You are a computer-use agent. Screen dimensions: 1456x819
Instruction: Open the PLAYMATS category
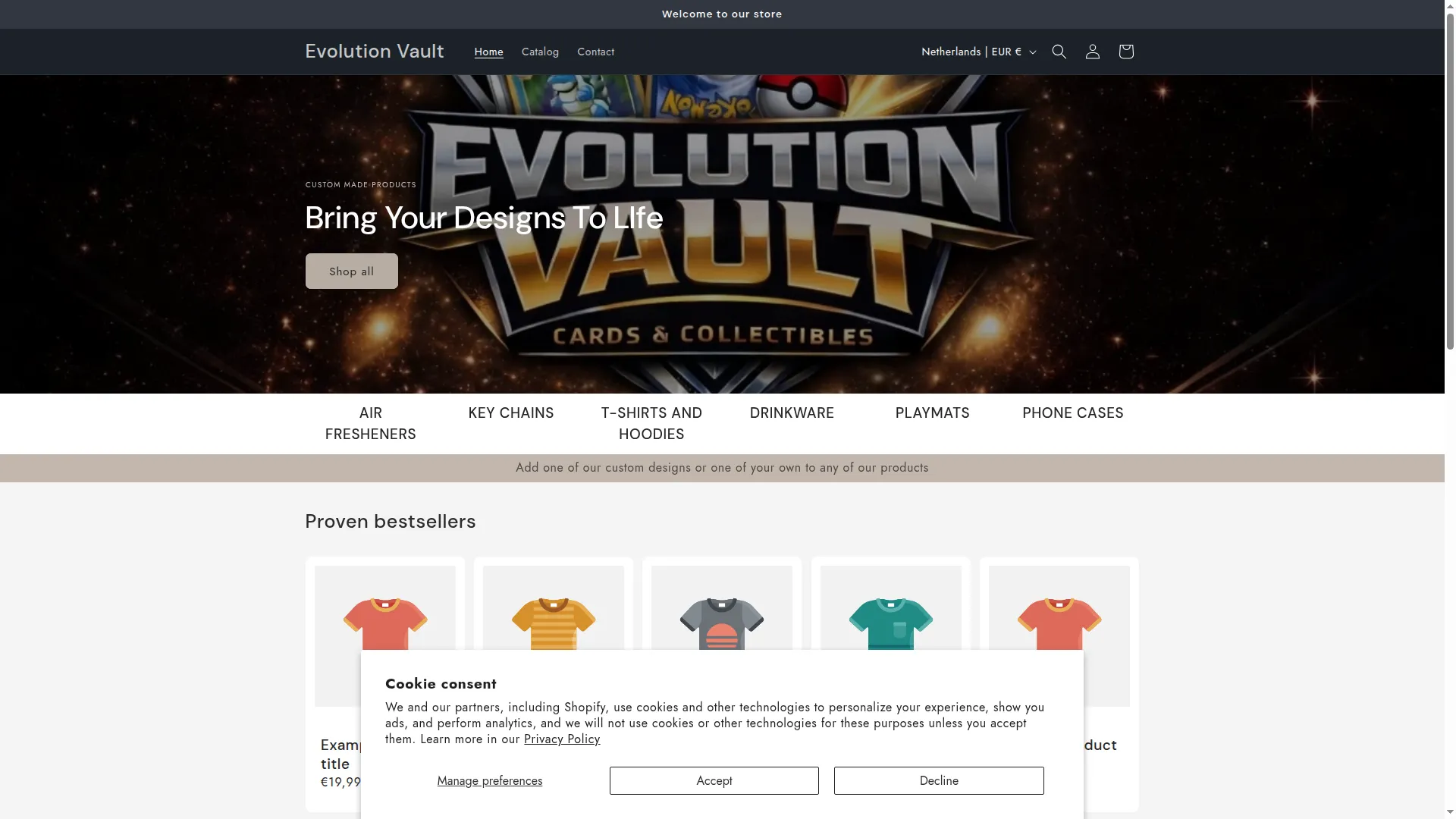click(932, 413)
